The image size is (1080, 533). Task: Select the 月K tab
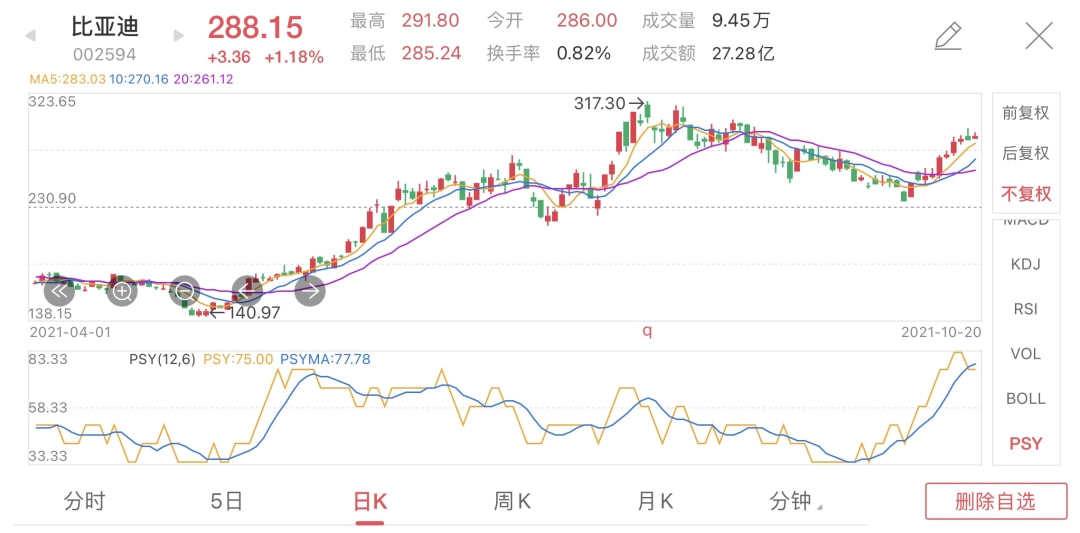click(x=655, y=501)
